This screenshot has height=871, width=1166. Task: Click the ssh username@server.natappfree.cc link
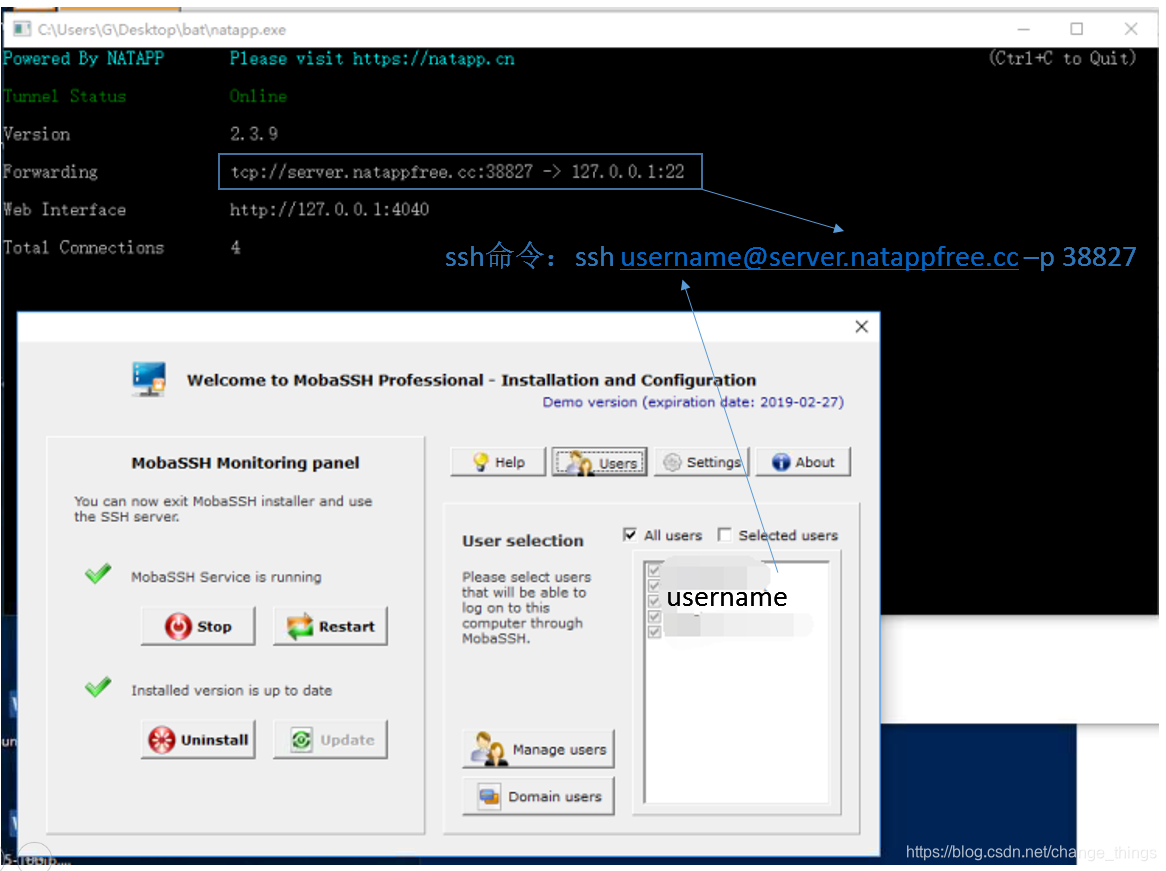(x=819, y=257)
